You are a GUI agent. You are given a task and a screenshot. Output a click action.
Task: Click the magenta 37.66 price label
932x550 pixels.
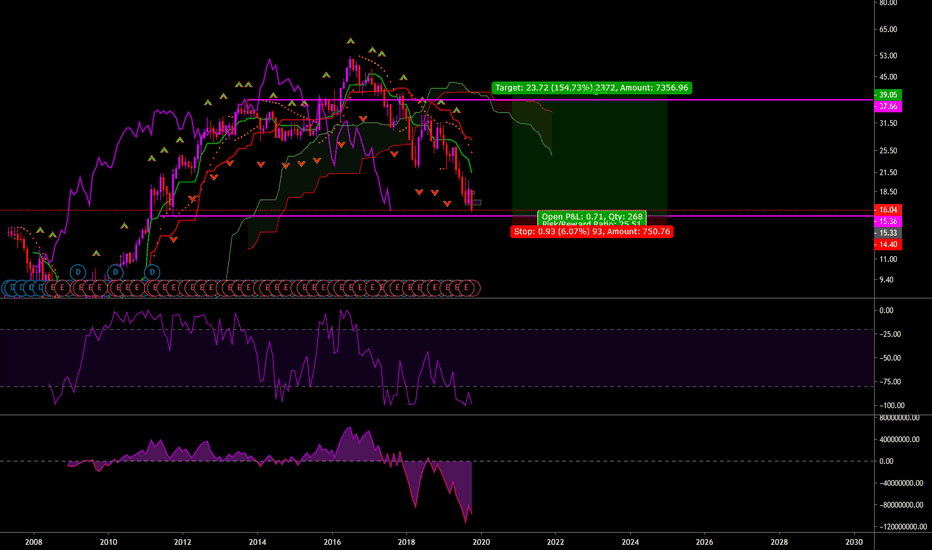point(888,106)
